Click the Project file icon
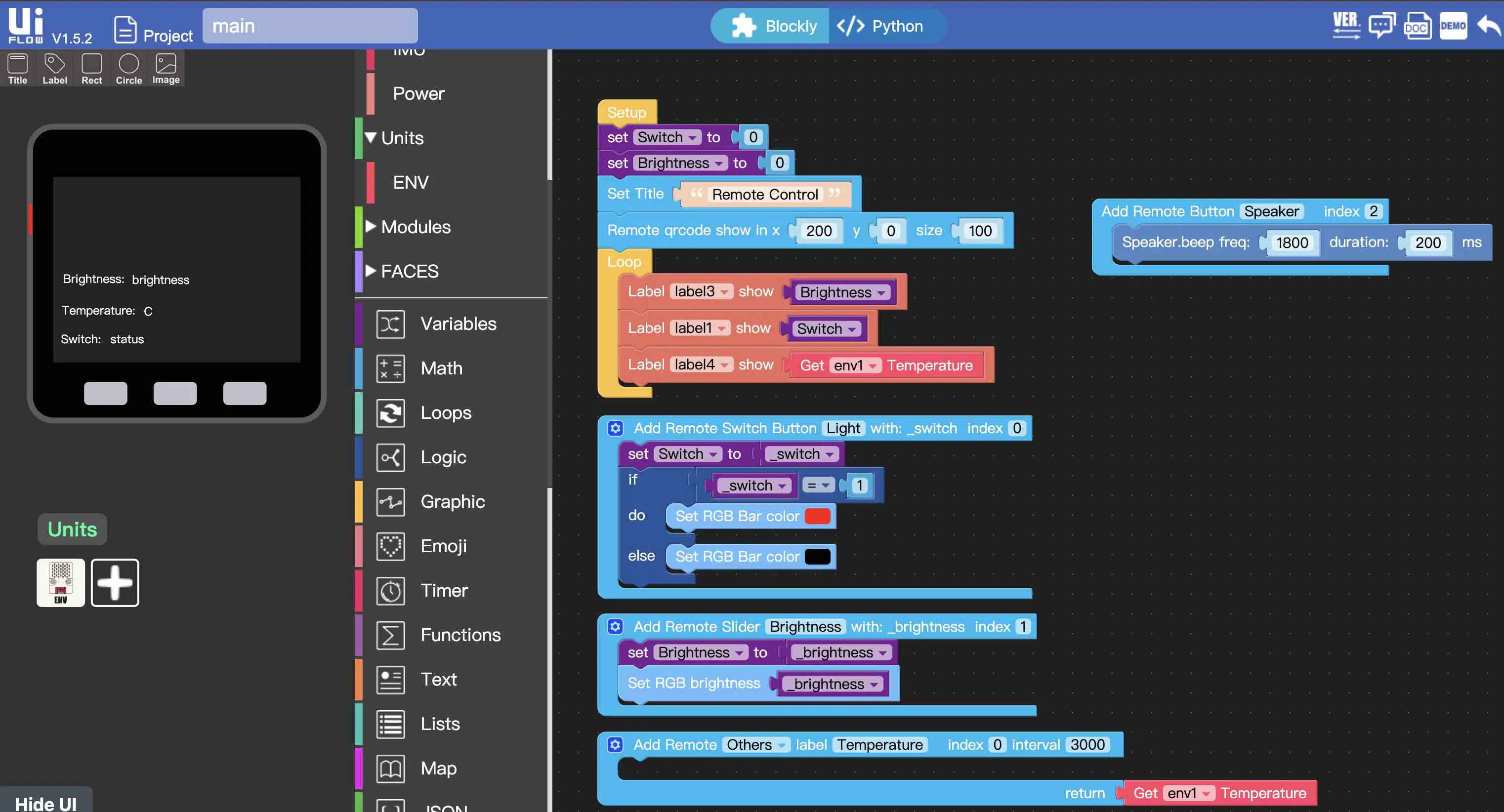The height and width of the screenshot is (812, 1504). click(x=125, y=29)
